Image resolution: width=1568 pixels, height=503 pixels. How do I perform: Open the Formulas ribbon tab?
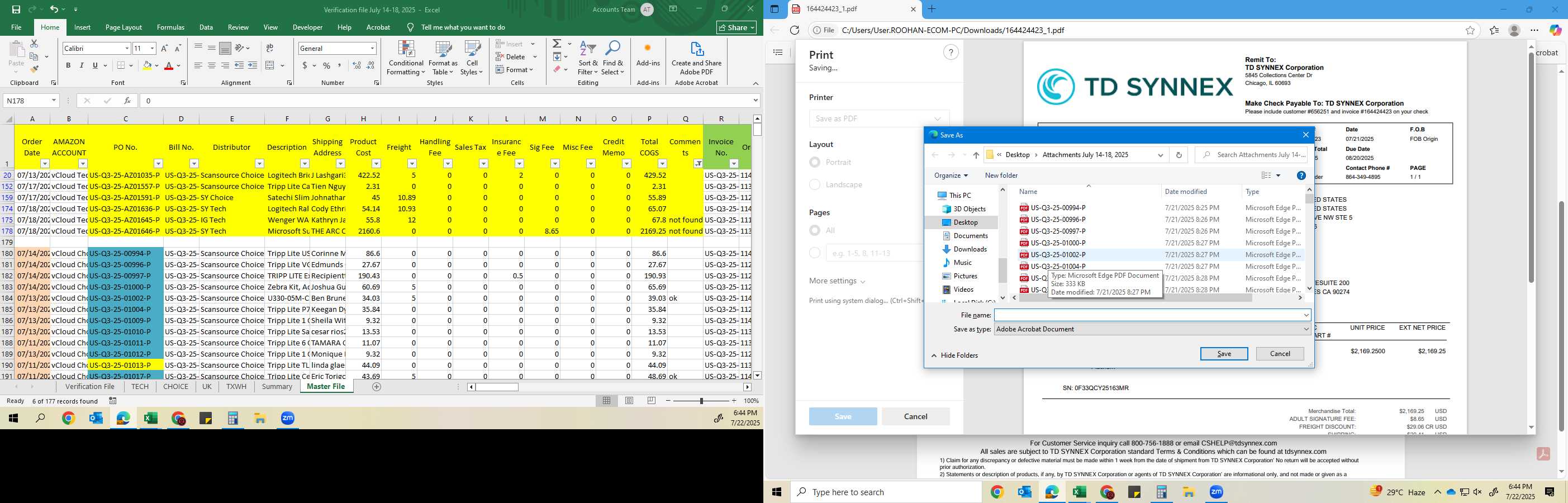click(170, 27)
